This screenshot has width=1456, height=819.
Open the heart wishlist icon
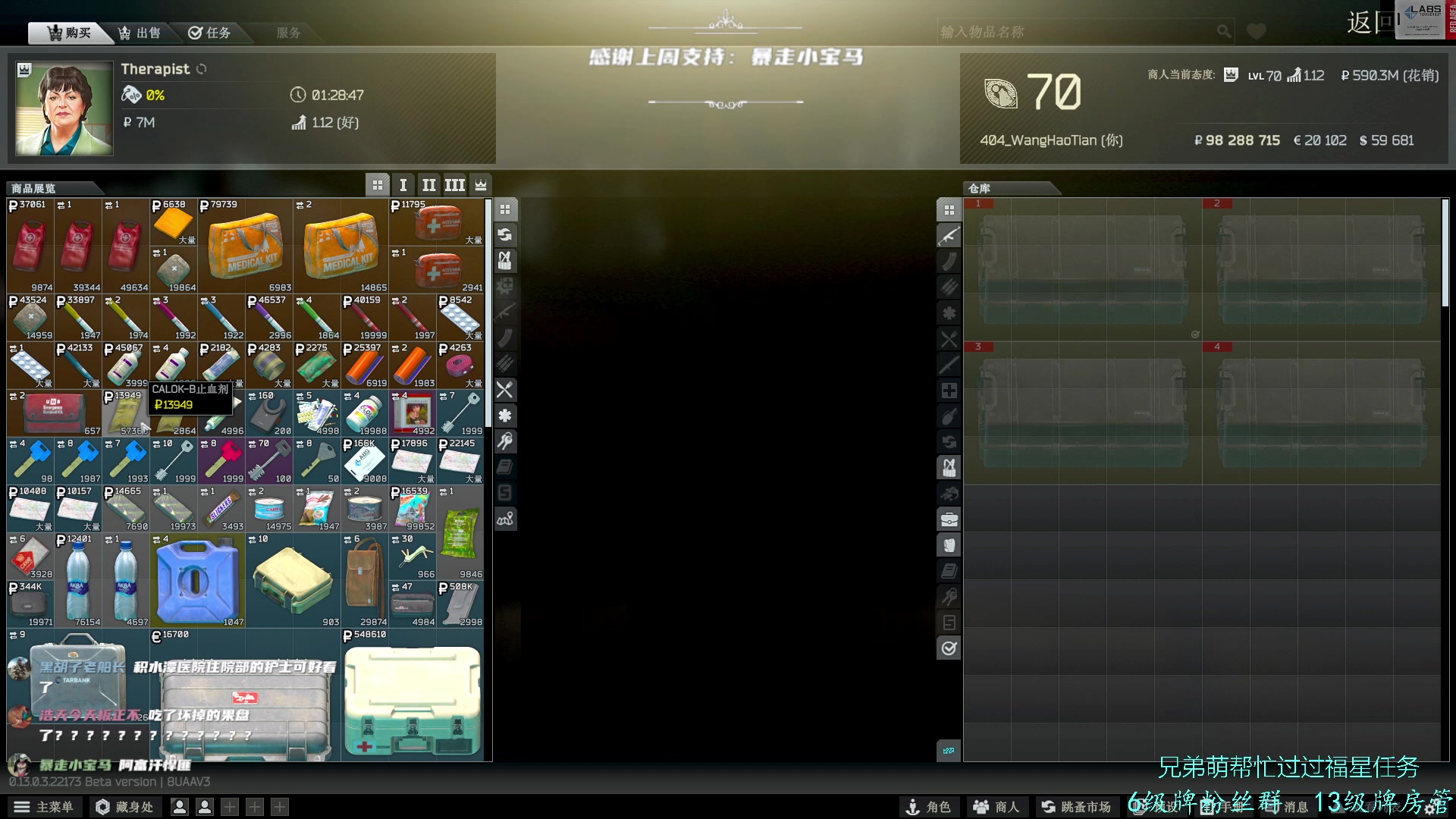(1256, 32)
